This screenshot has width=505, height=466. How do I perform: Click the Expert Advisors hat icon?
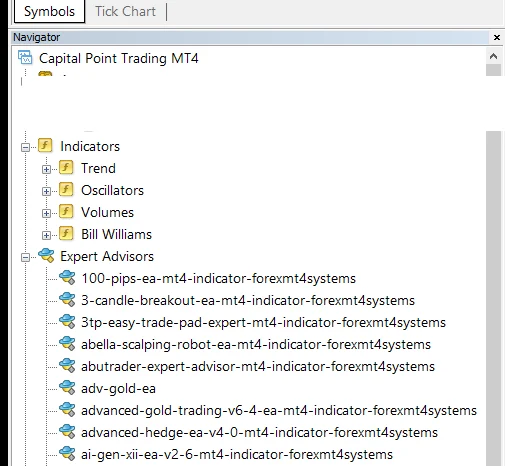[x=46, y=256]
